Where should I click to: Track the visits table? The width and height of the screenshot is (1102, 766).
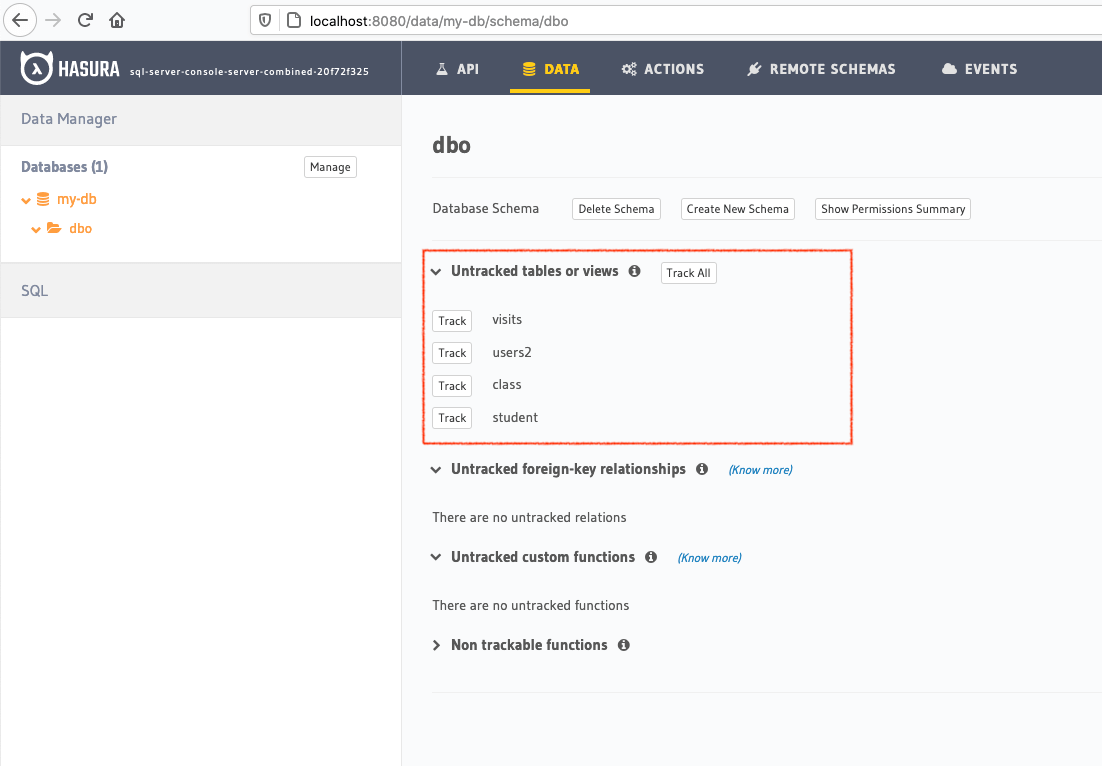click(x=452, y=321)
